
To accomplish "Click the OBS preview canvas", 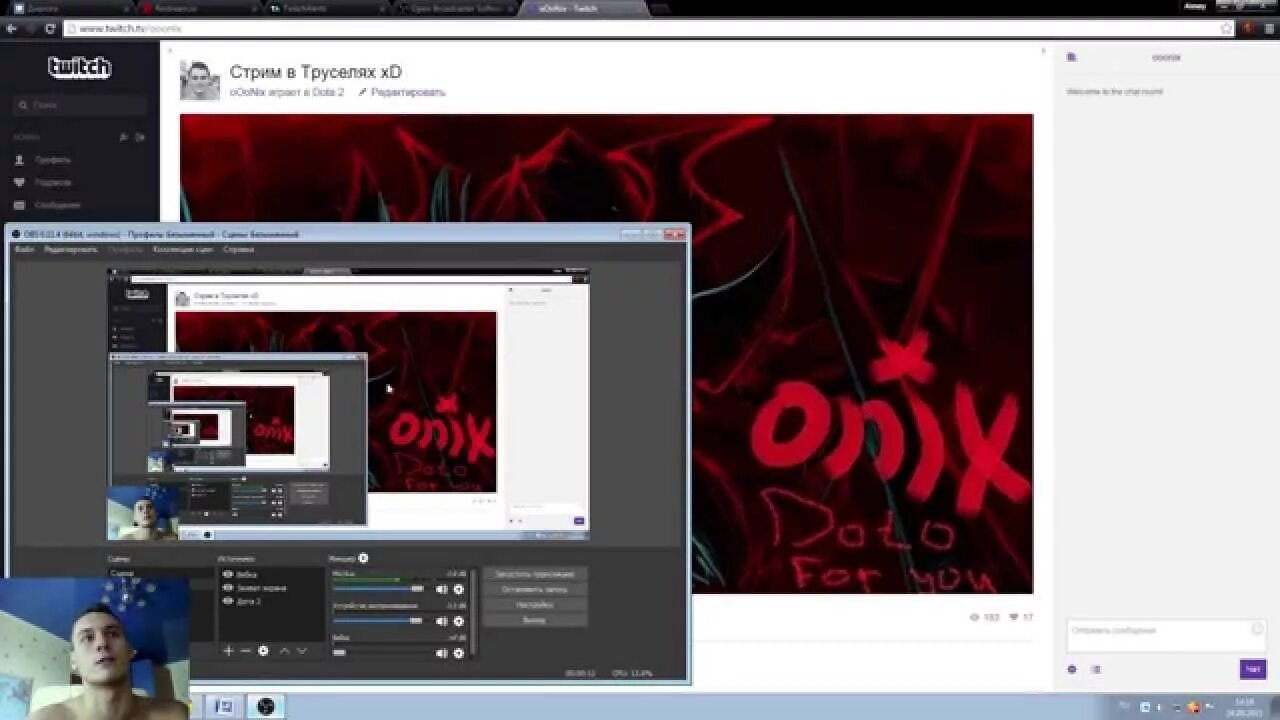I will [x=348, y=404].
